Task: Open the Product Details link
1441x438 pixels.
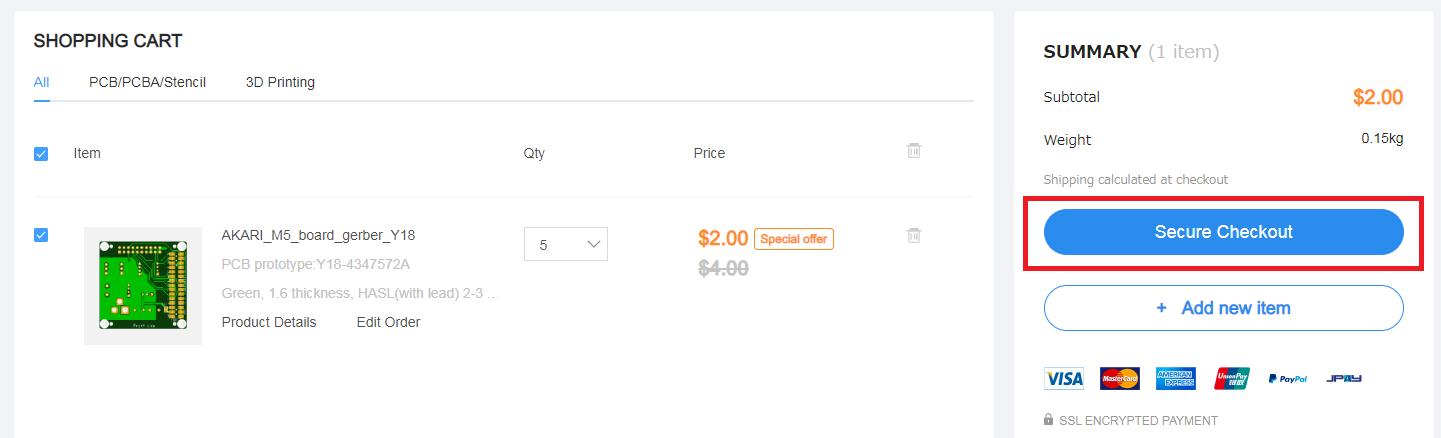Action: (269, 322)
